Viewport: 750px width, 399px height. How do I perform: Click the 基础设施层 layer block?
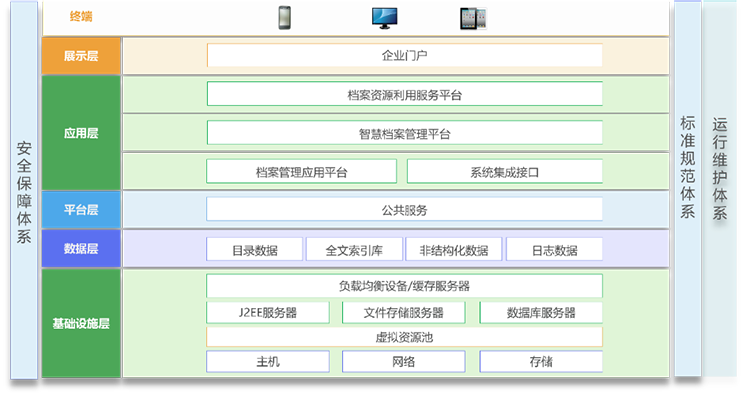pos(81,323)
